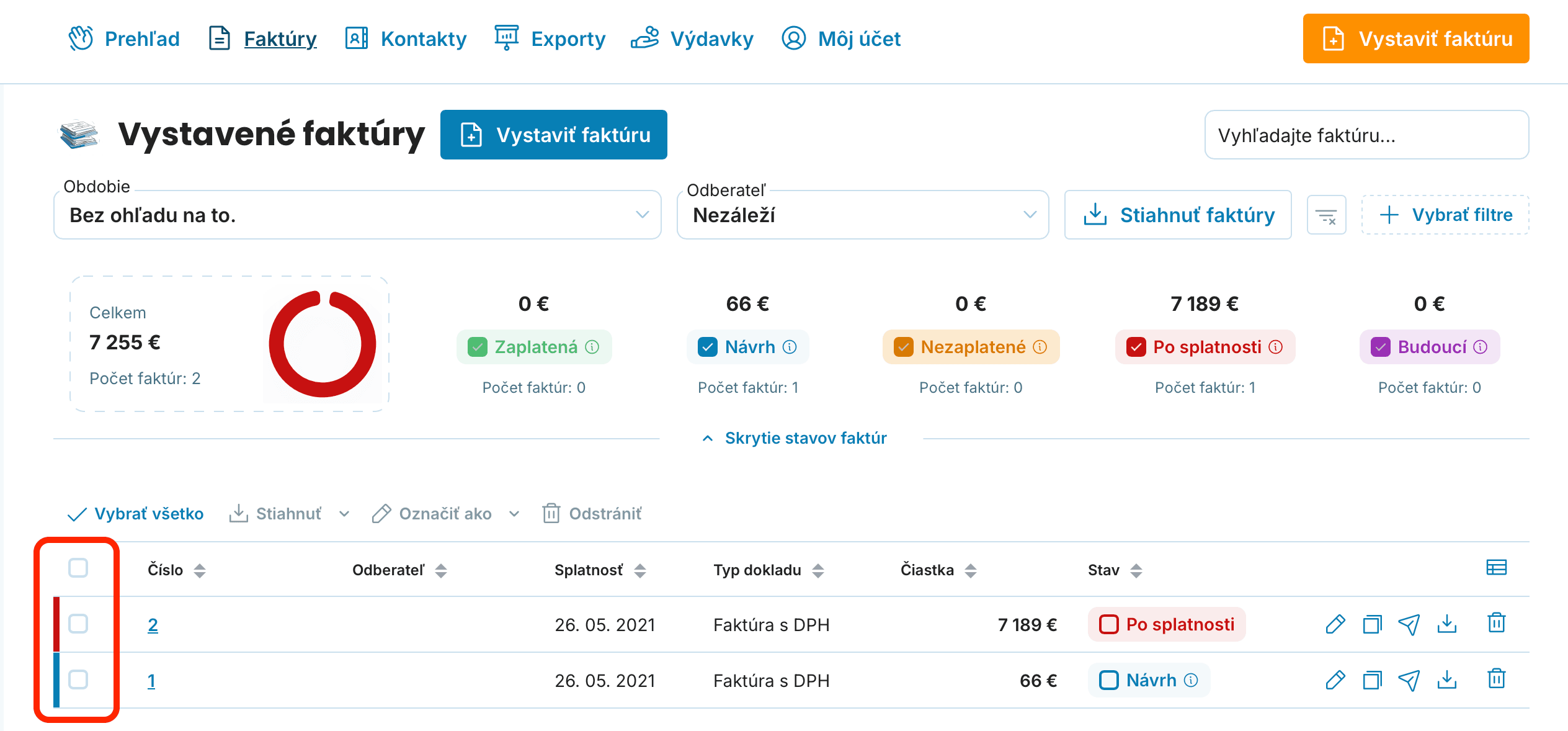Click the Vyhľadajte faktúru search field
This screenshot has width=1568, height=731.
(1367, 135)
